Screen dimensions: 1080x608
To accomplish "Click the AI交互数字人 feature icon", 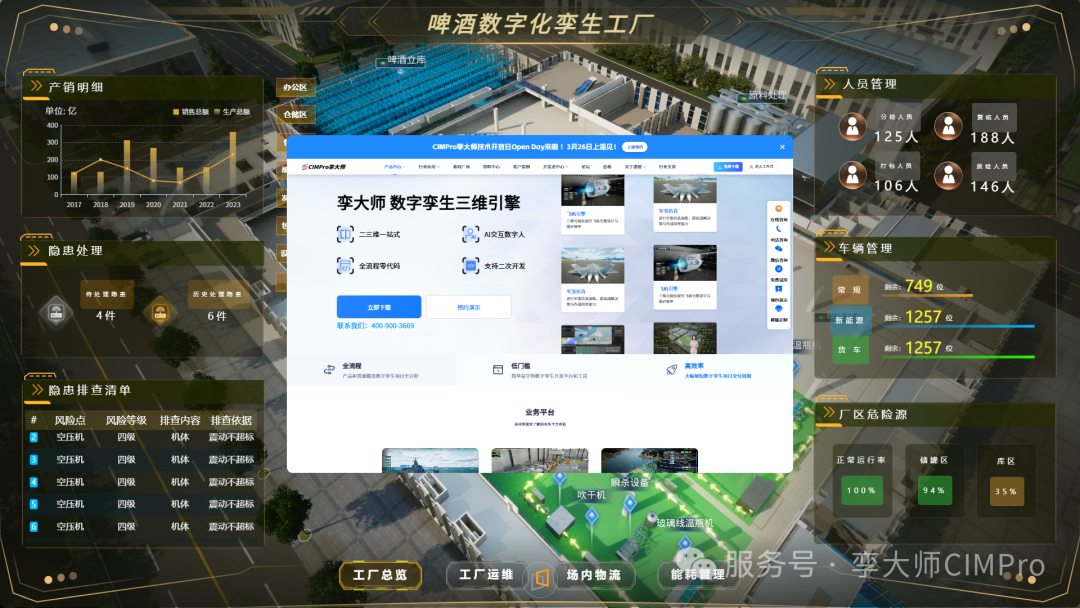I will pyautogui.click(x=470, y=234).
